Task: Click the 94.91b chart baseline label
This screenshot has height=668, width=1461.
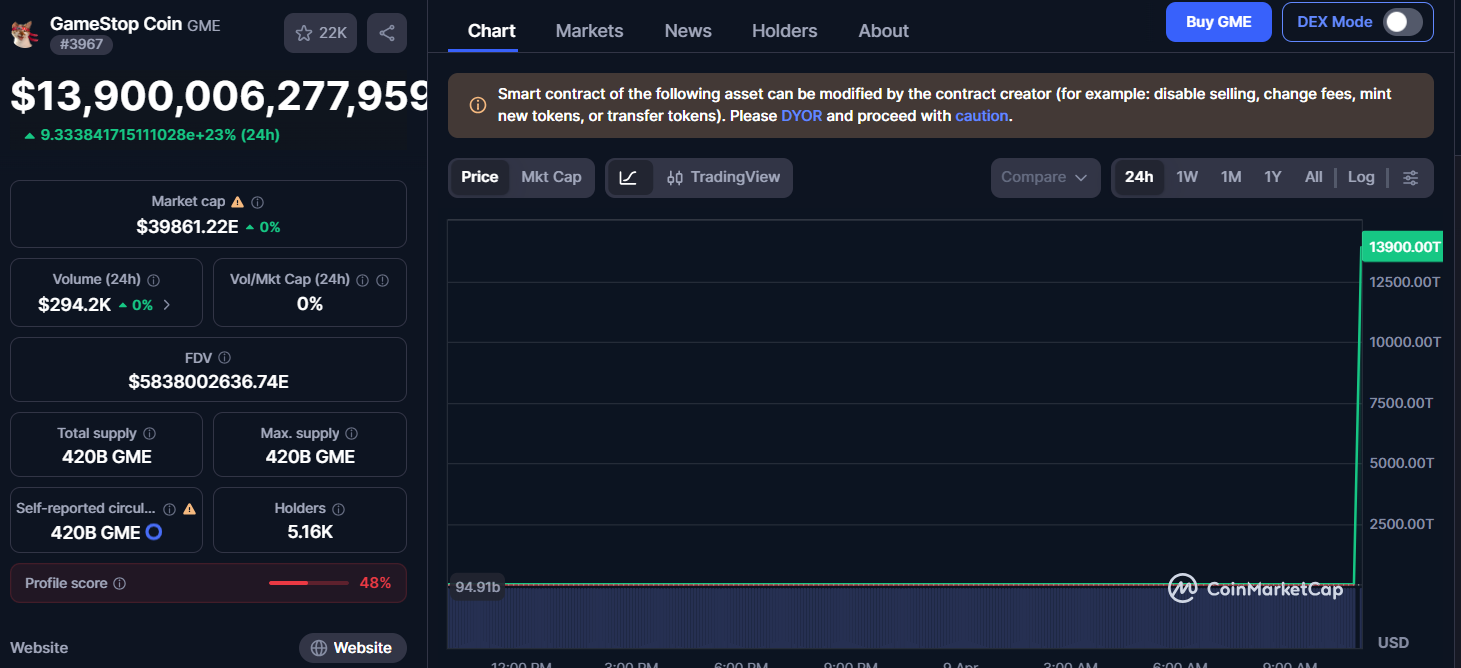Action: click(x=476, y=587)
